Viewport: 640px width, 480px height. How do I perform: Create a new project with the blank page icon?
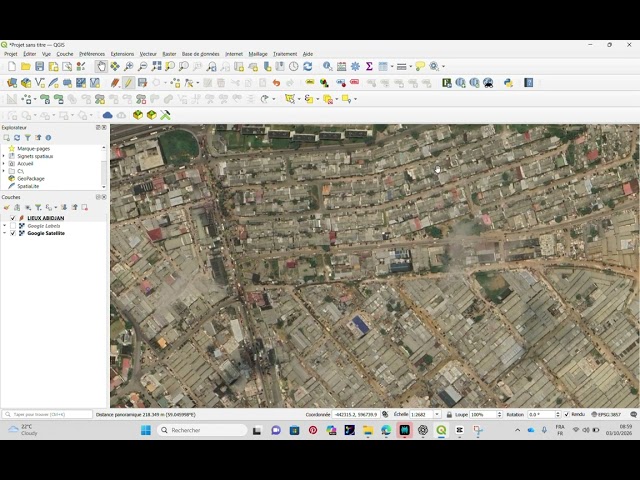pyautogui.click(x=12, y=67)
